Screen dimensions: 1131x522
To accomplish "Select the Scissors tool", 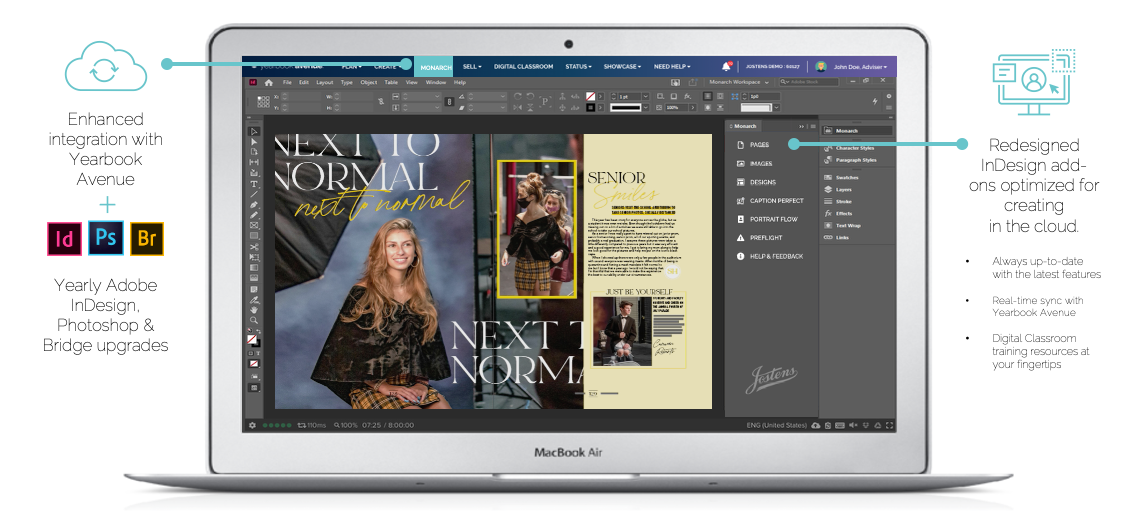I will click(254, 247).
